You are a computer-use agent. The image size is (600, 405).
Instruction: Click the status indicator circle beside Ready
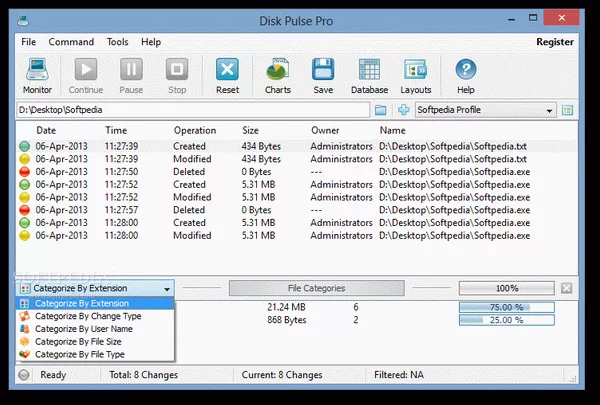(24, 375)
